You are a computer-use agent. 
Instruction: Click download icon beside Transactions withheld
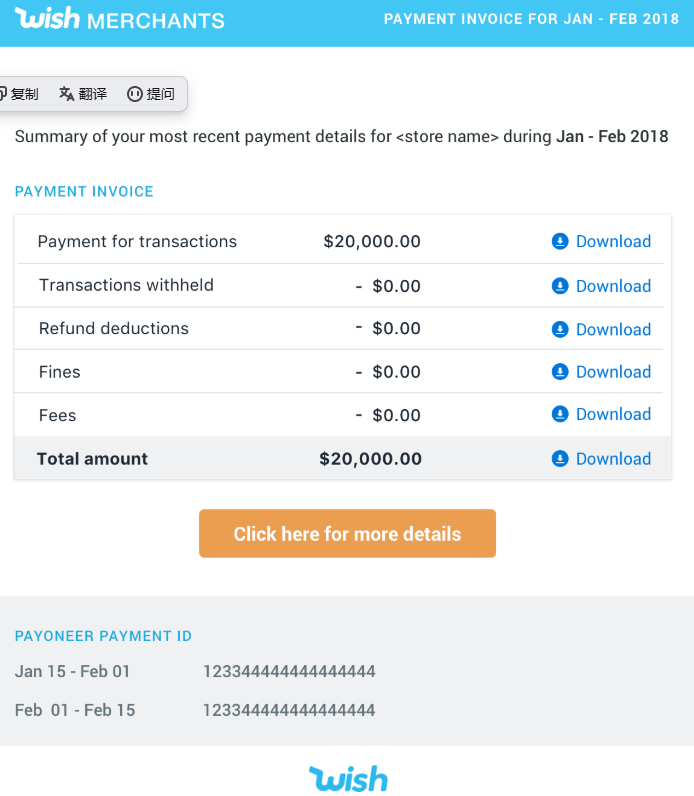pyautogui.click(x=560, y=286)
